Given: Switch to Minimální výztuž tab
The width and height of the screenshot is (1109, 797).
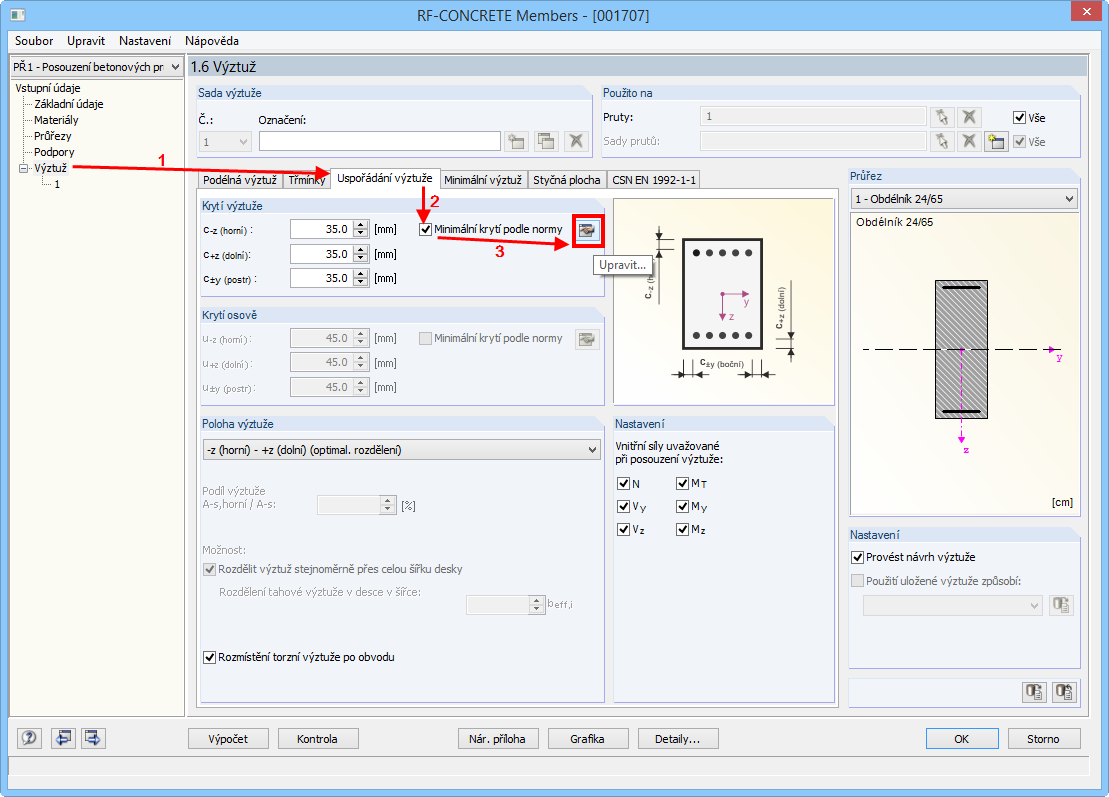Looking at the screenshot, I should pyautogui.click(x=483, y=180).
